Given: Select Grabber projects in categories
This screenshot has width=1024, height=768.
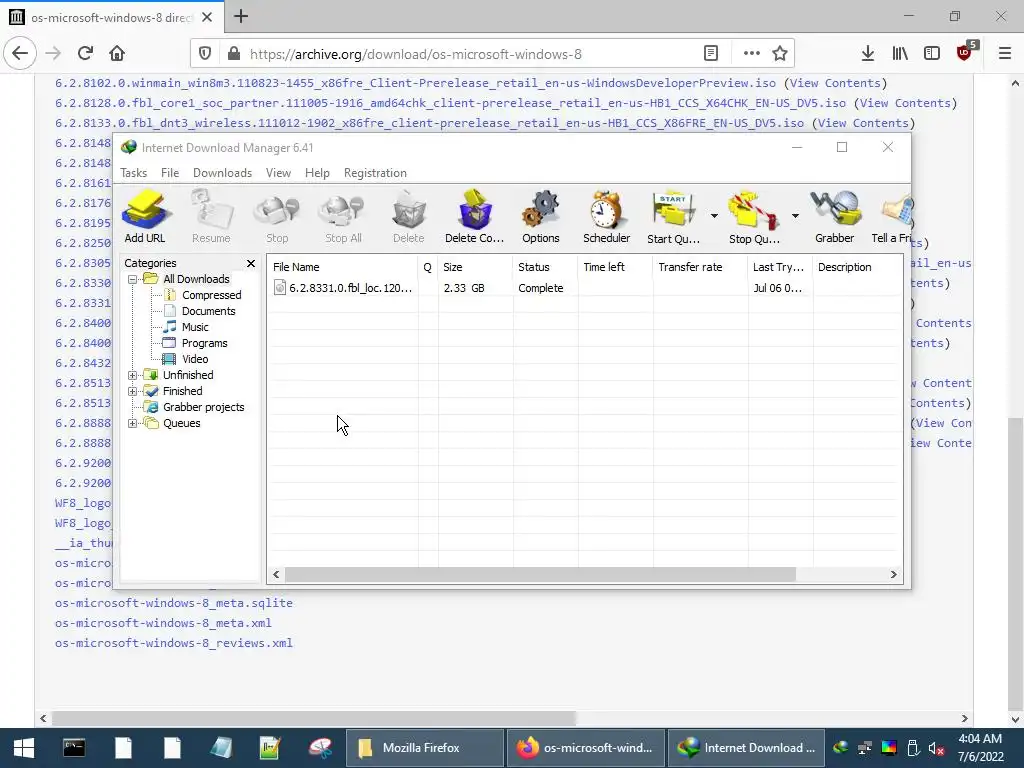Looking at the screenshot, I should [203, 408].
